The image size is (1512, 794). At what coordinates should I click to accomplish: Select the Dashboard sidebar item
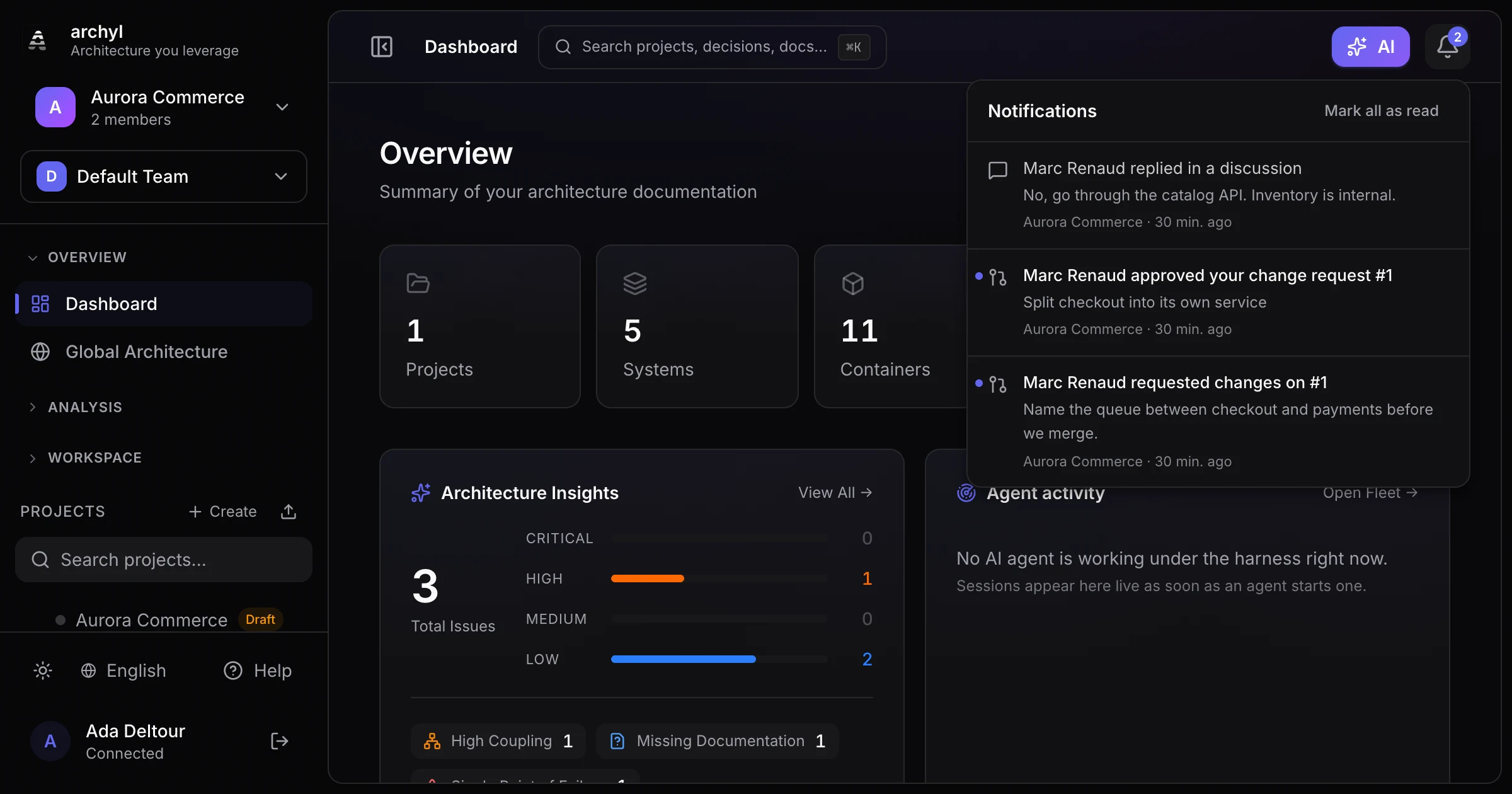point(164,304)
